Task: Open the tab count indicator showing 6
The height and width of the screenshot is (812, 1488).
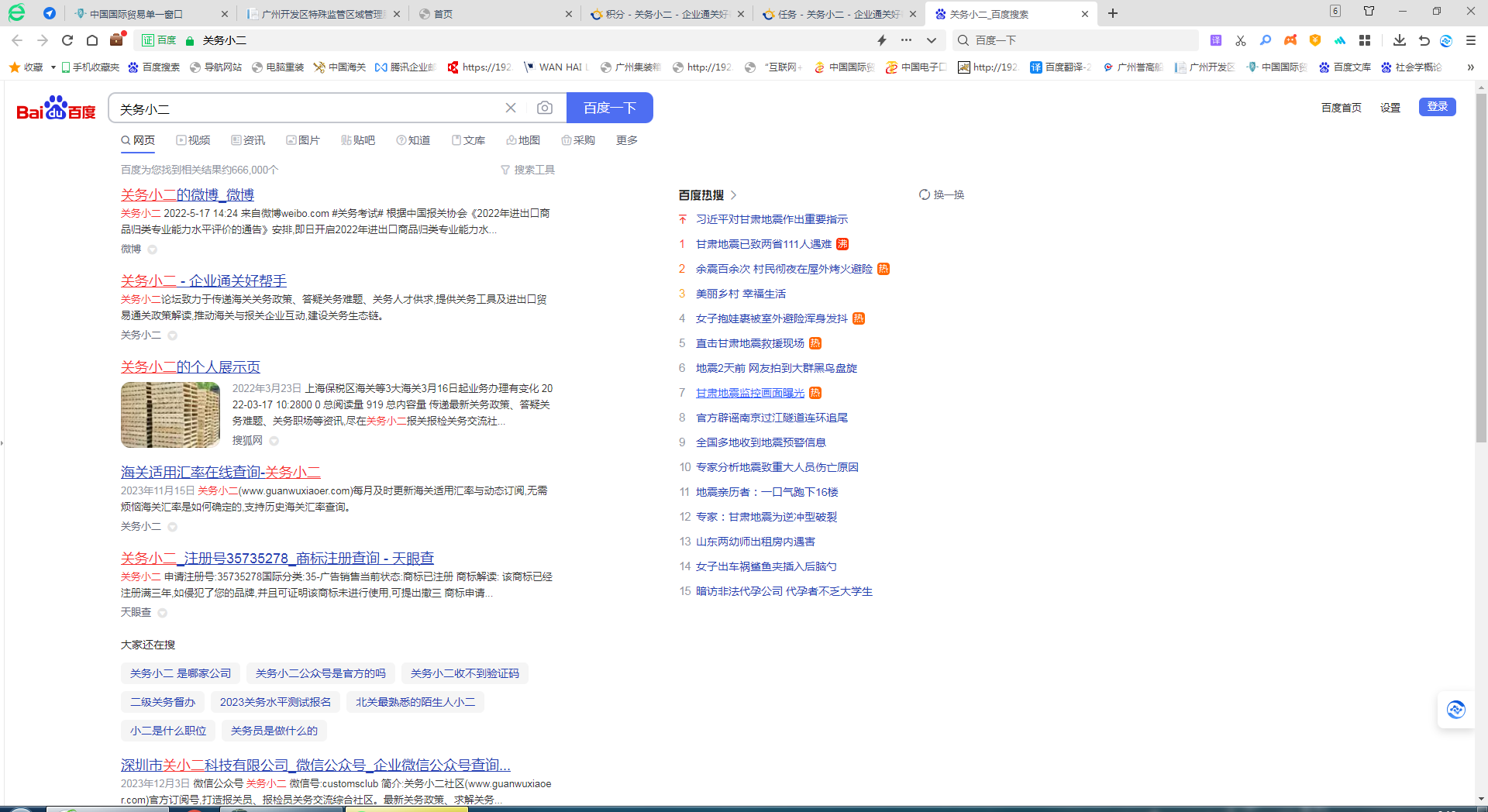Action: [x=1335, y=11]
